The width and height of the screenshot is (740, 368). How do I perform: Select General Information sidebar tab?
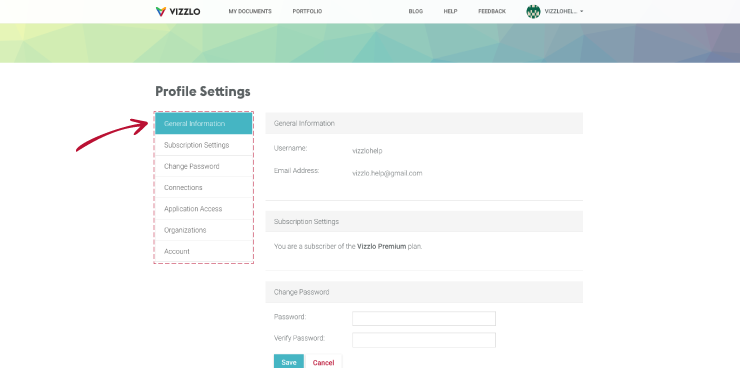pyautogui.click(x=203, y=124)
